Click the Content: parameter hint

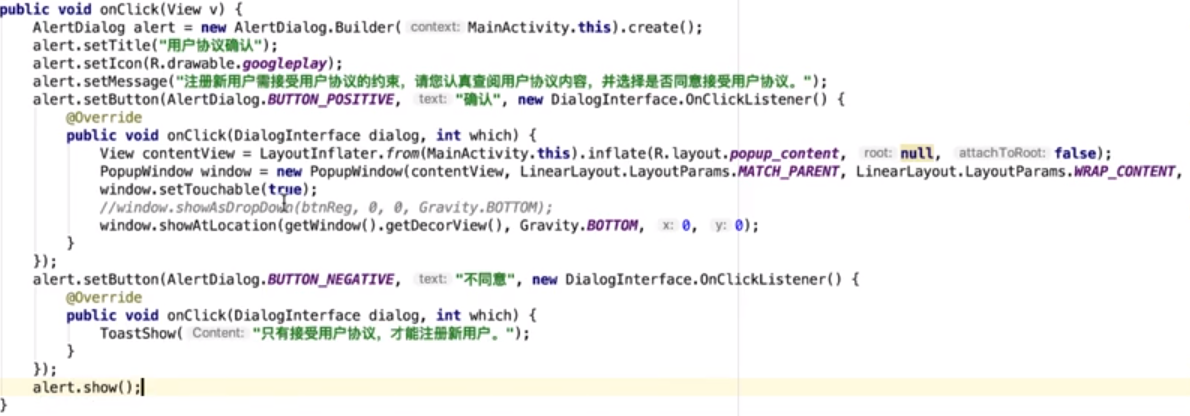point(219,333)
